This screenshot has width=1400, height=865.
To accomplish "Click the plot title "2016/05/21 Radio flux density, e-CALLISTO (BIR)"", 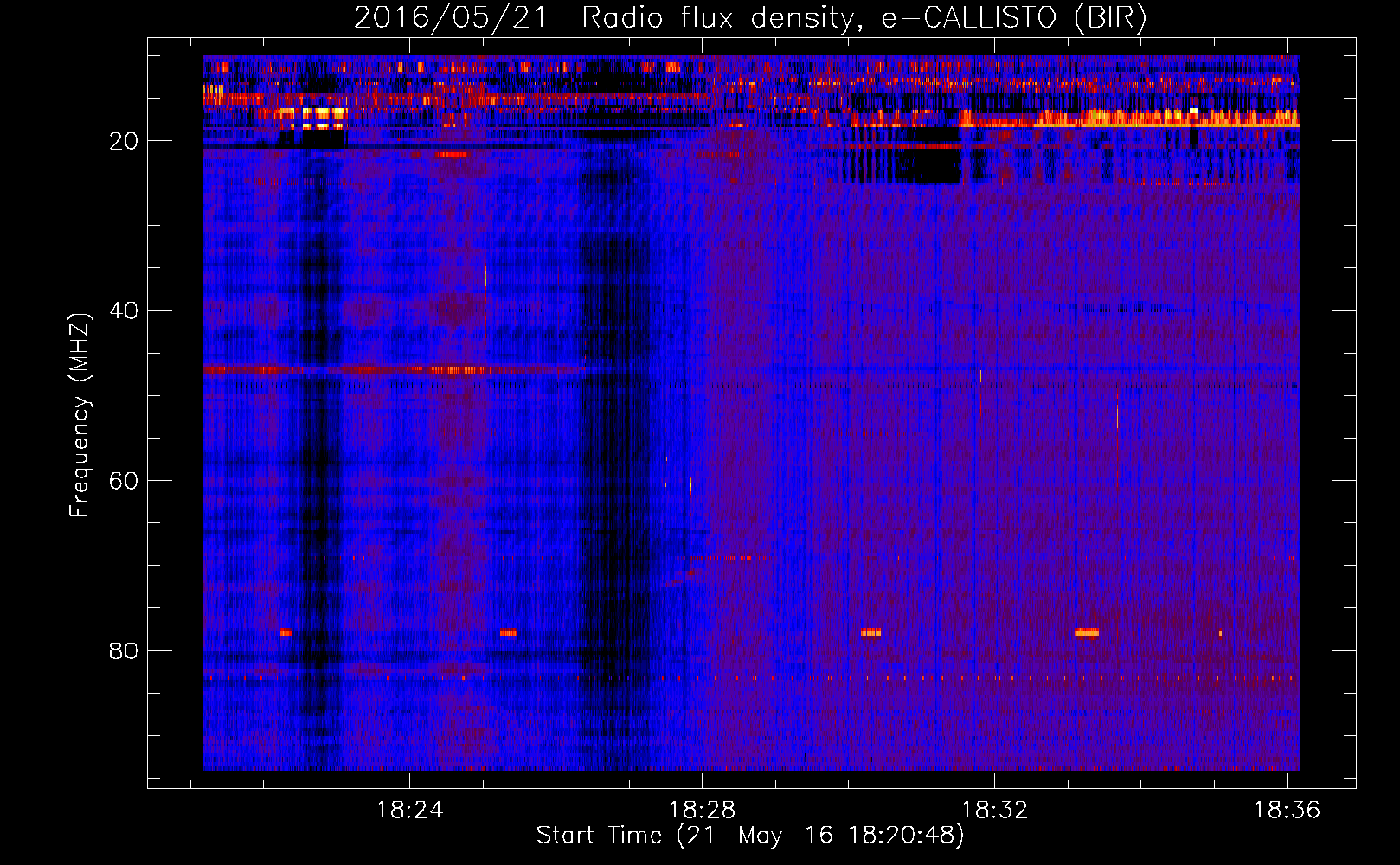I will click(750, 18).
